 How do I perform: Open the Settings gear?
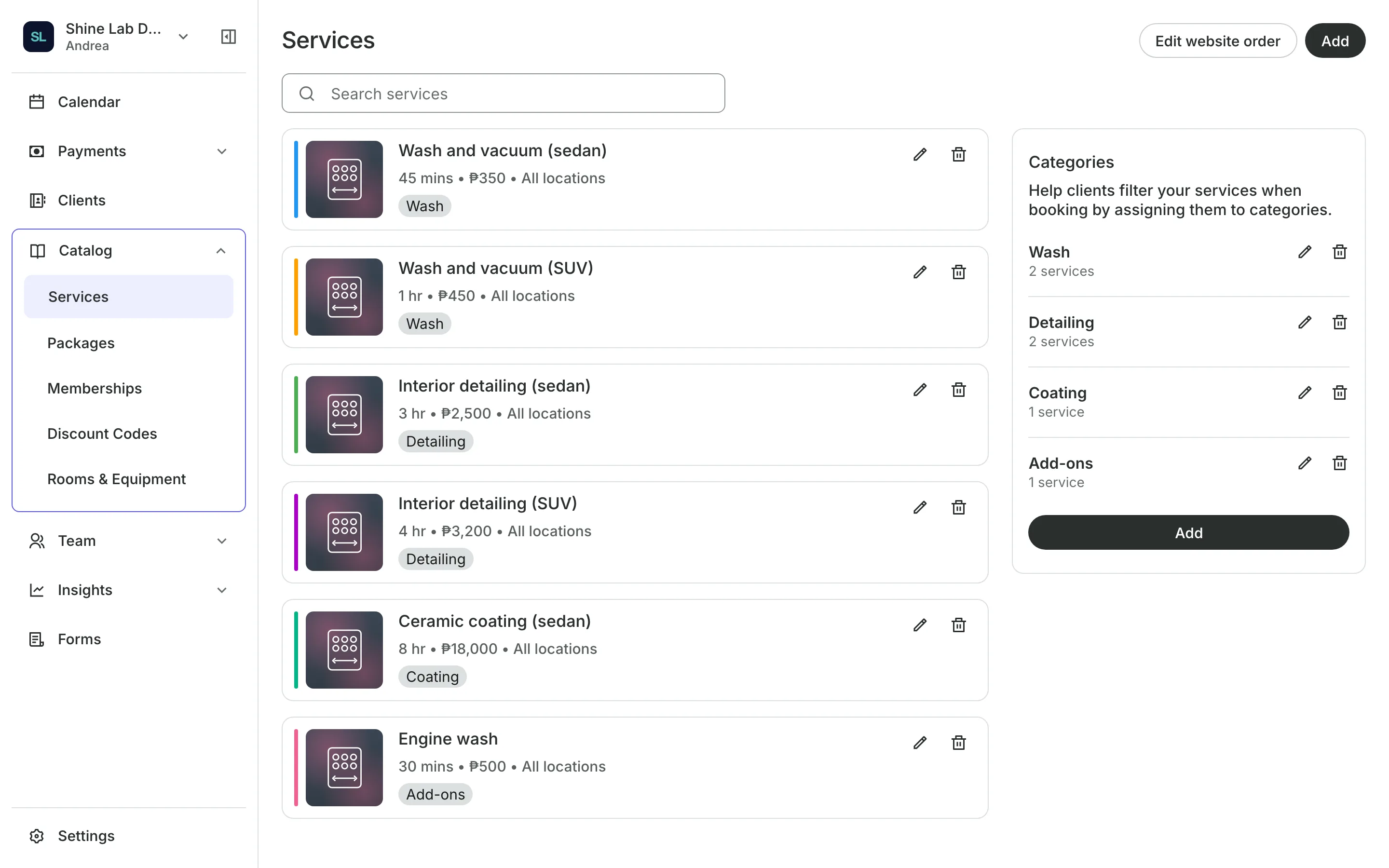[x=37, y=836]
